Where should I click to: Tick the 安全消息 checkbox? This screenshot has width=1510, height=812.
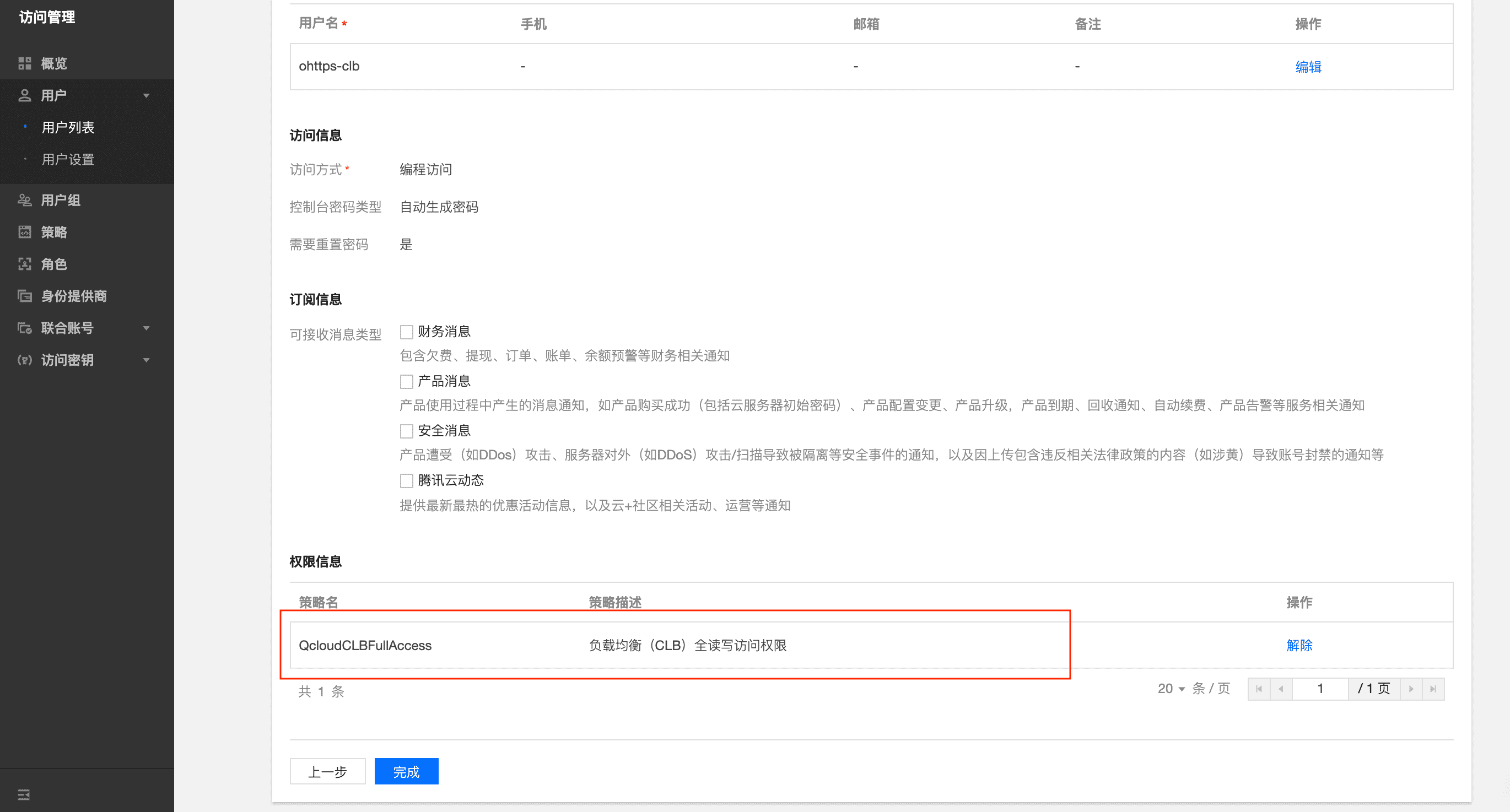tap(406, 432)
